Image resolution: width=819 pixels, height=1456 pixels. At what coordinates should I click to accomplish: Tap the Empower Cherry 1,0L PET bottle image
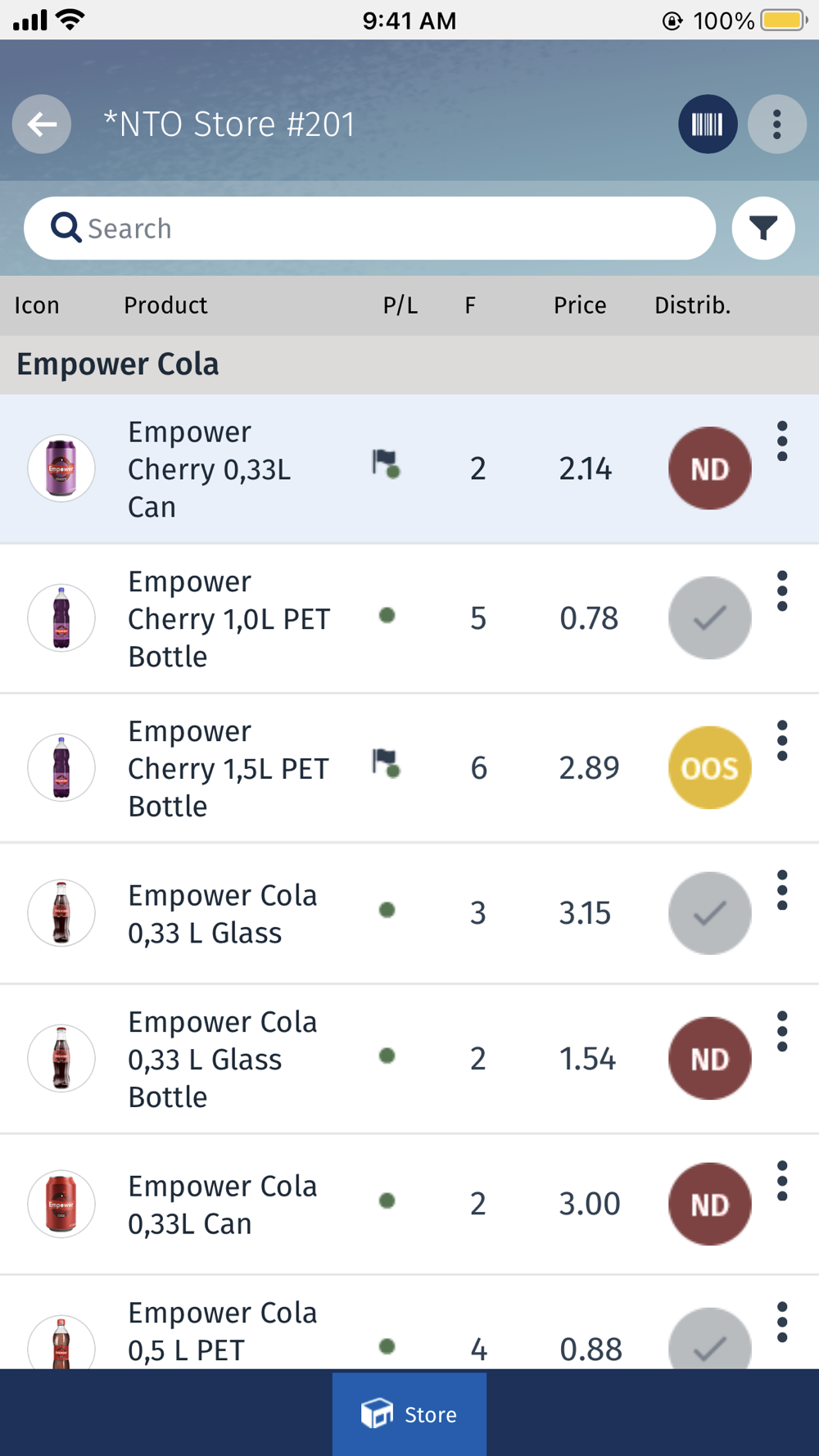[61, 618]
